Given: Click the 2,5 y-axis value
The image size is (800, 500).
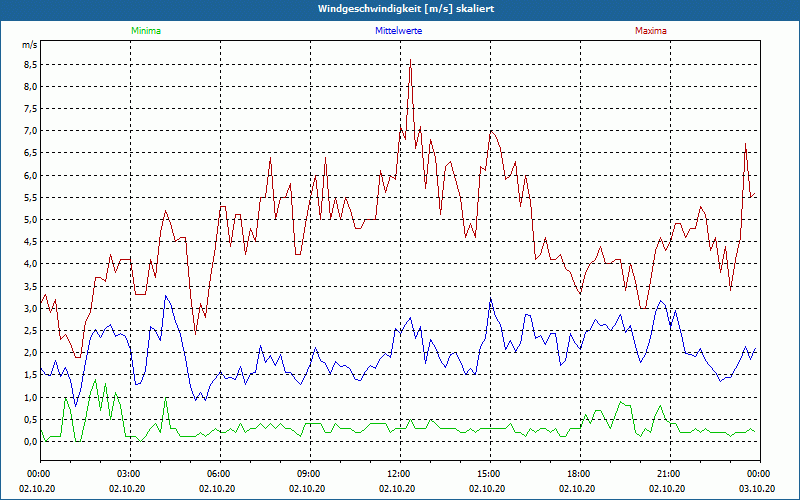Looking at the screenshot, I should click(x=30, y=331).
